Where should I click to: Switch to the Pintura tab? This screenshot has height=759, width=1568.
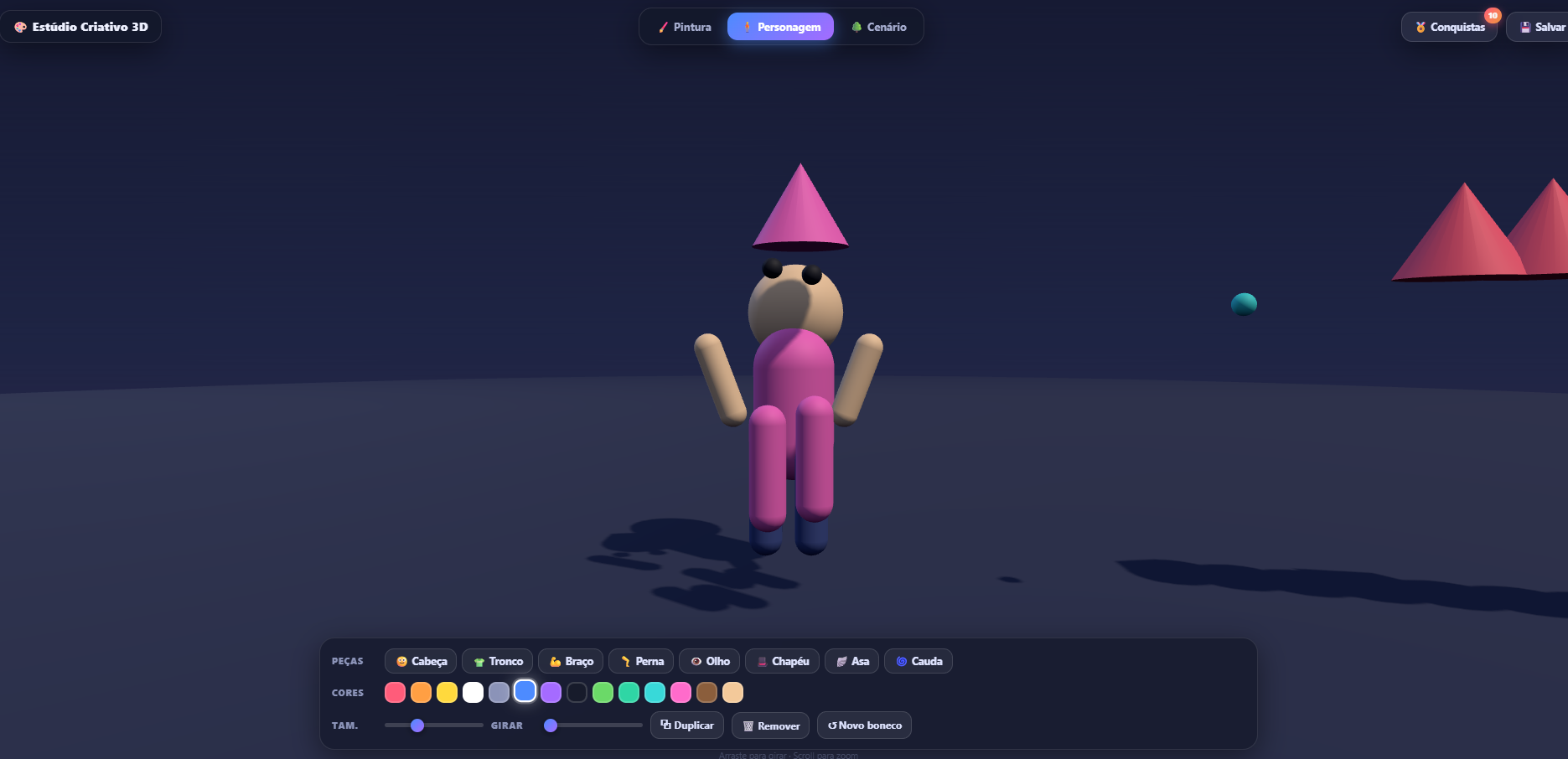click(x=684, y=27)
